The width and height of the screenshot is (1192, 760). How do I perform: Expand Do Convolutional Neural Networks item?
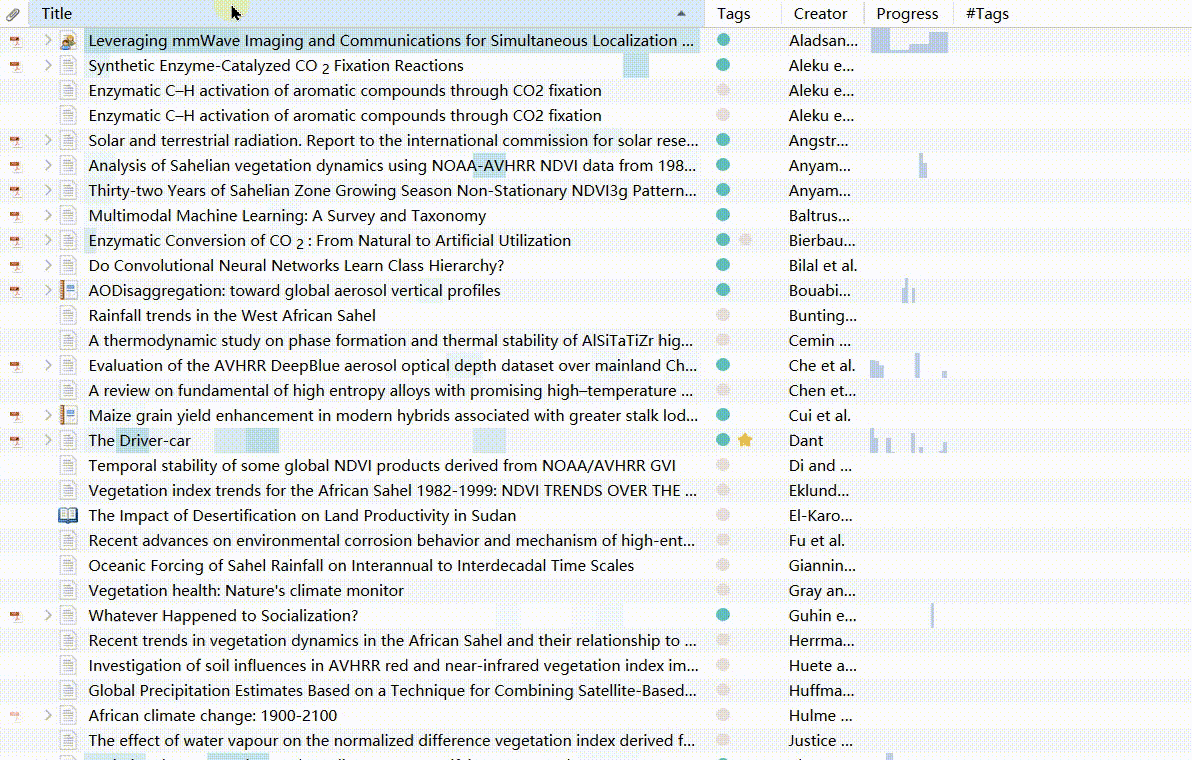click(x=47, y=266)
